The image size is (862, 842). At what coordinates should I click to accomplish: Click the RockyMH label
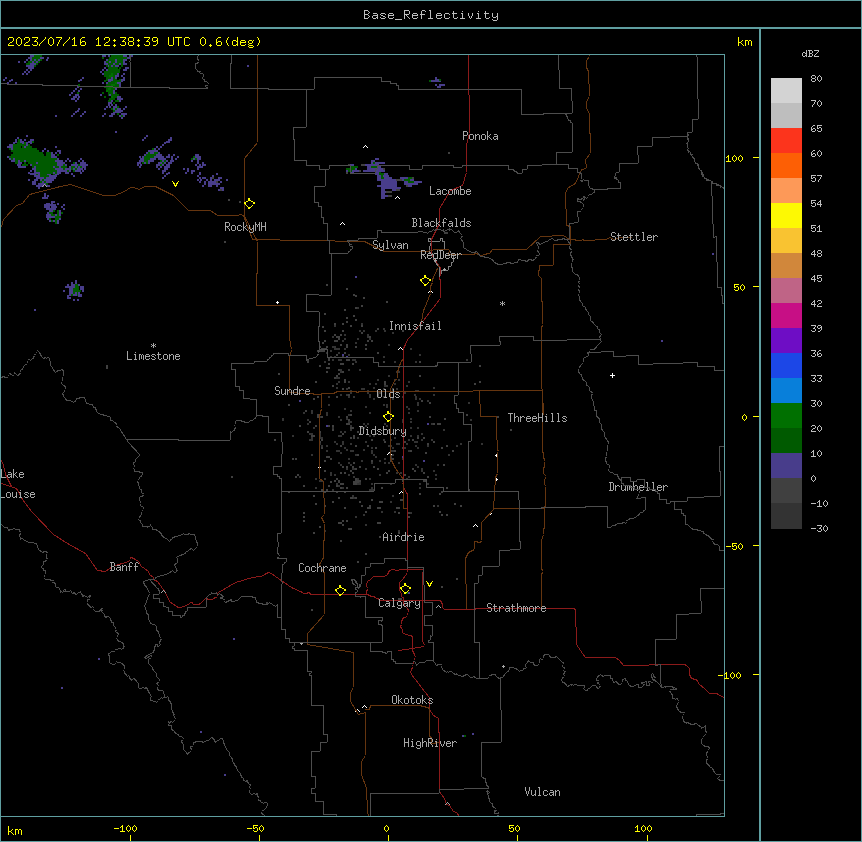(245, 227)
